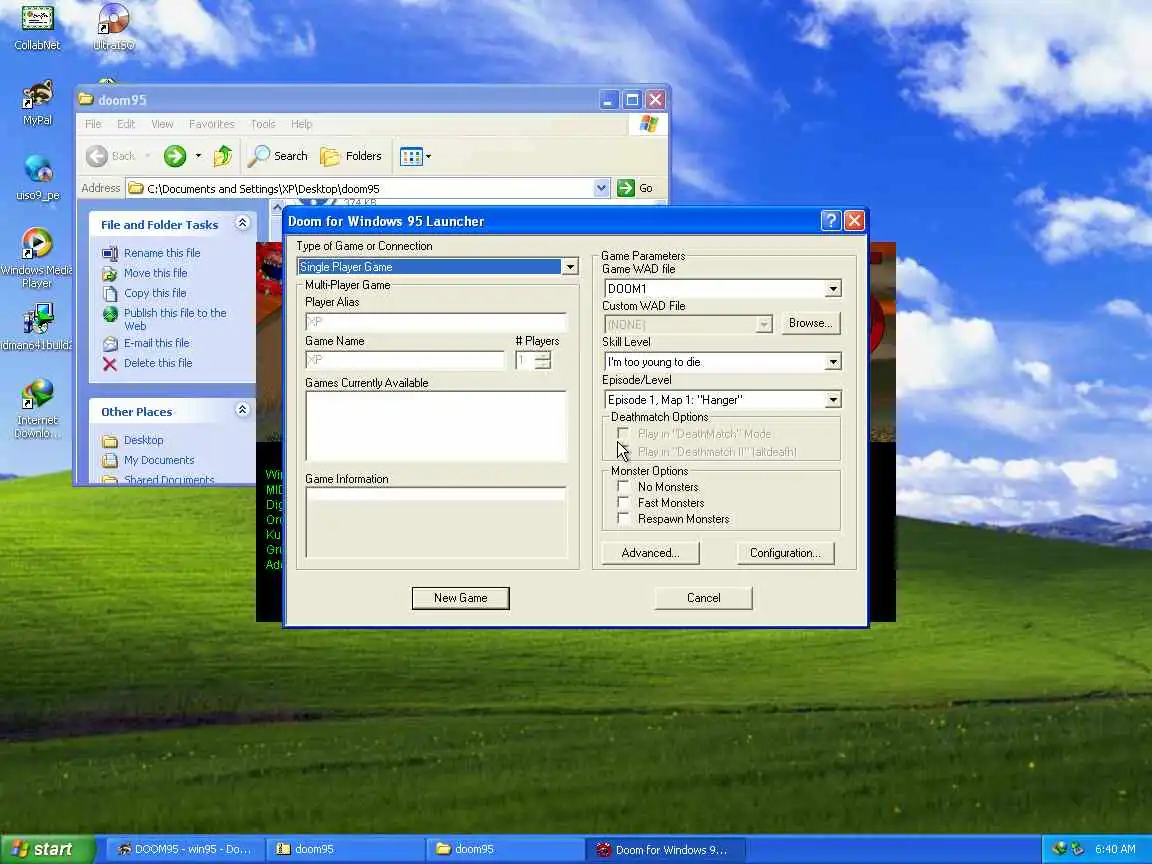Image resolution: width=1152 pixels, height=864 pixels.
Task: Cancel the Doom Launcher dialog
Action: click(703, 598)
